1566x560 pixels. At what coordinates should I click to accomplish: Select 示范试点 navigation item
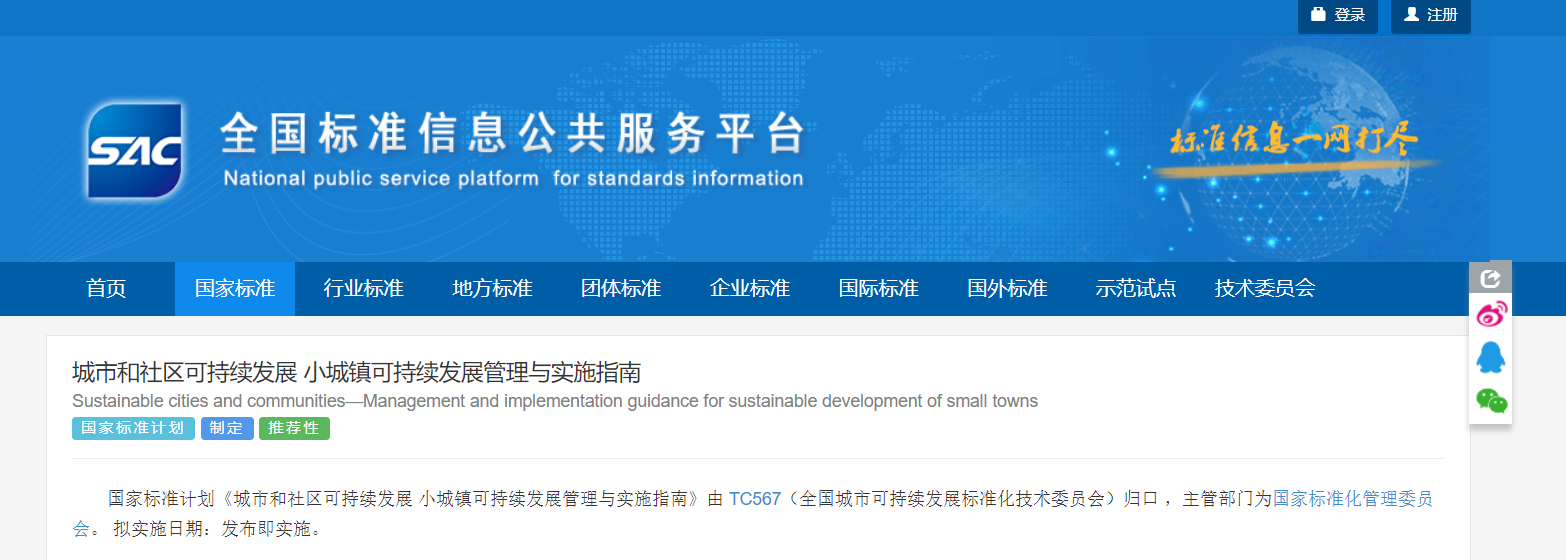(x=1135, y=289)
